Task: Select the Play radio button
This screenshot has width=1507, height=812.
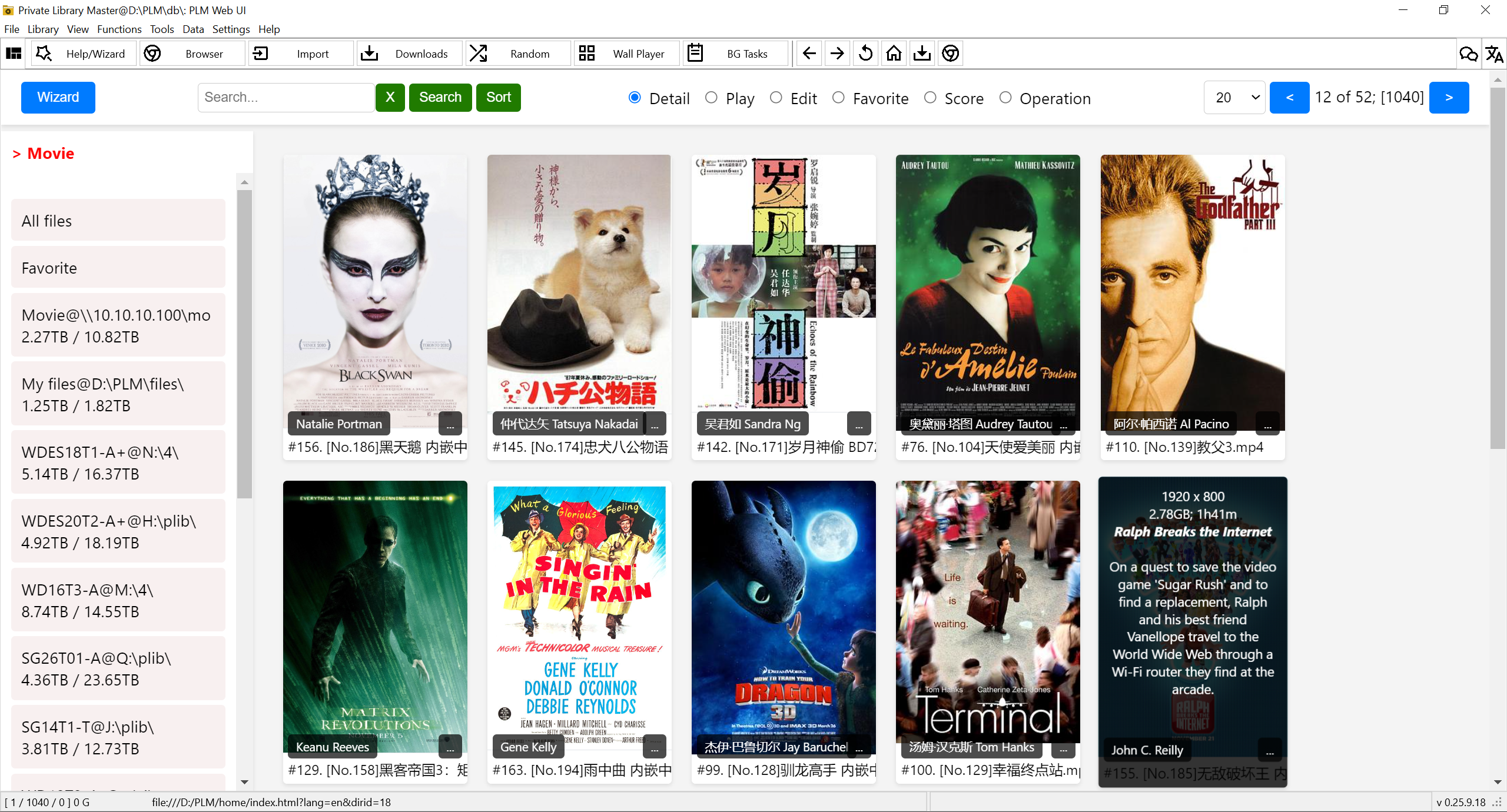Action: [x=711, y=98]
